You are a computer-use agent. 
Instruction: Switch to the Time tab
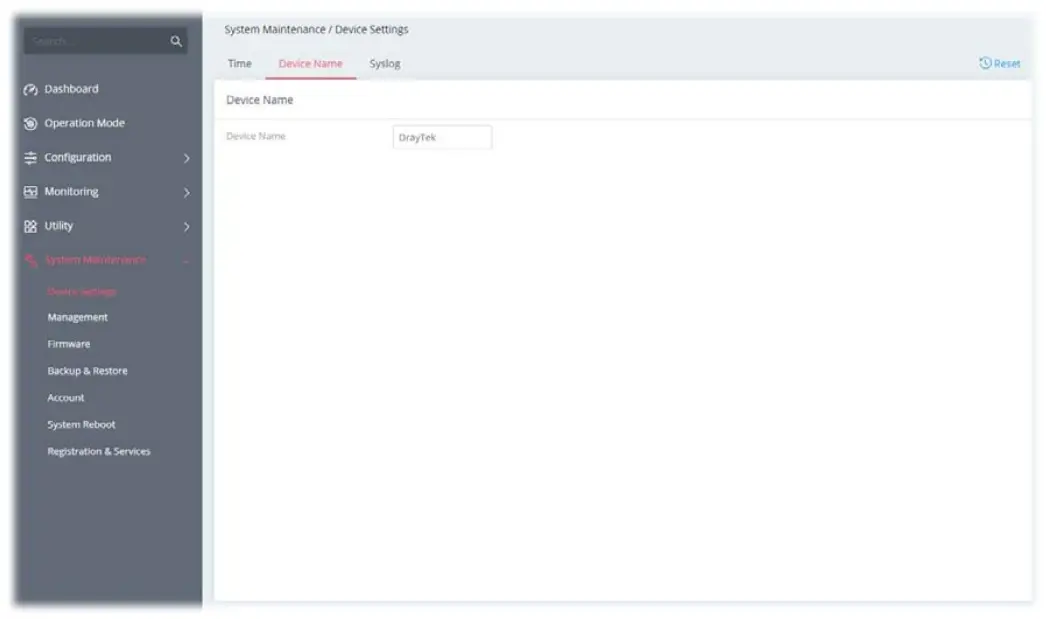(239, 63)
